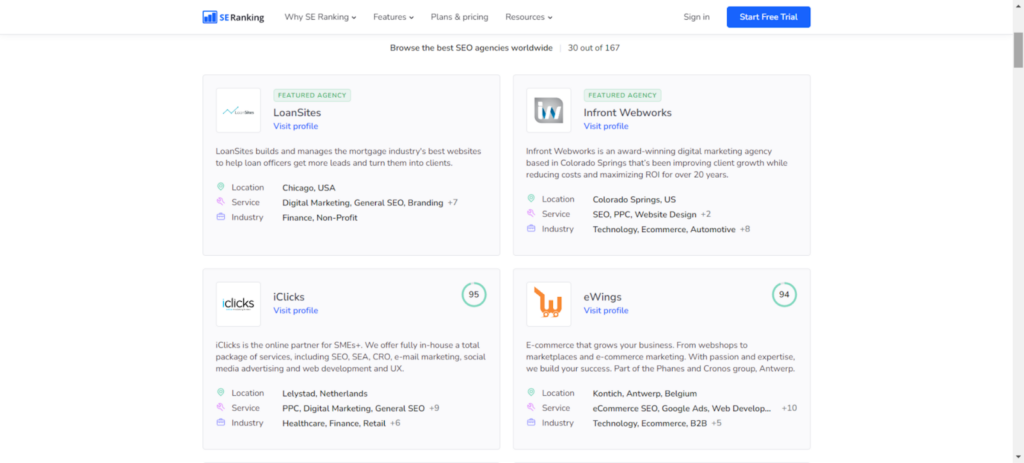Click the Infront Webworks agency name
The width and height of the screenshot is (1024, 463).
pyautogui.click(x=628, y=112)
